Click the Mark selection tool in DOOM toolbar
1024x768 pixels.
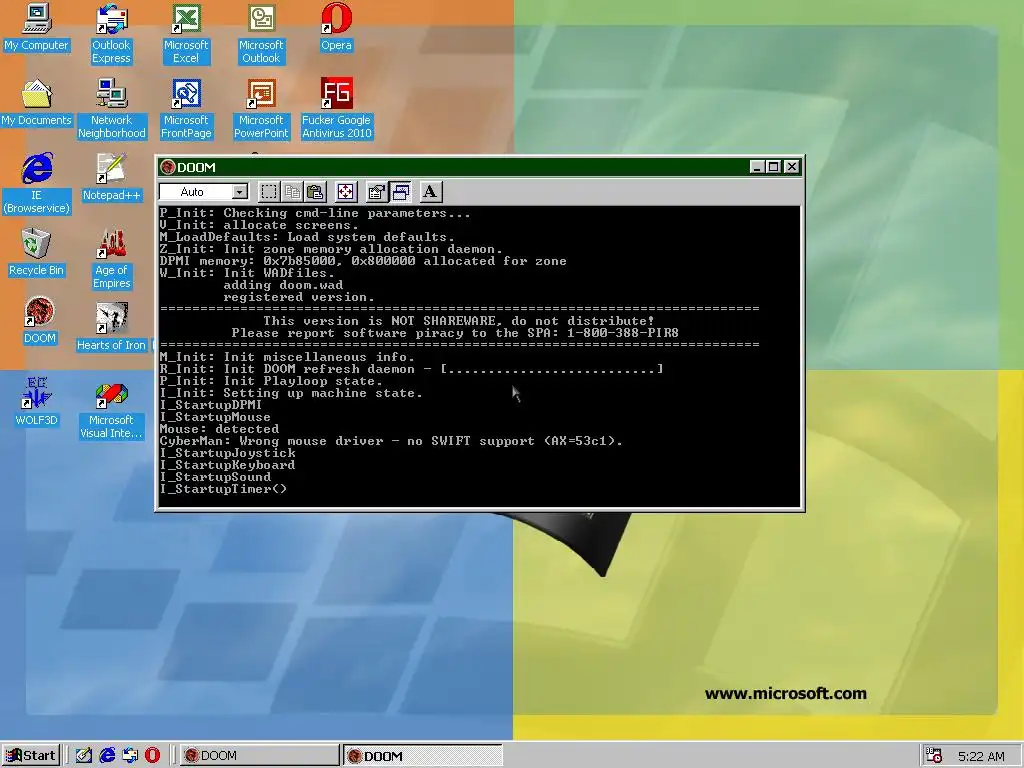coord(268,192)
